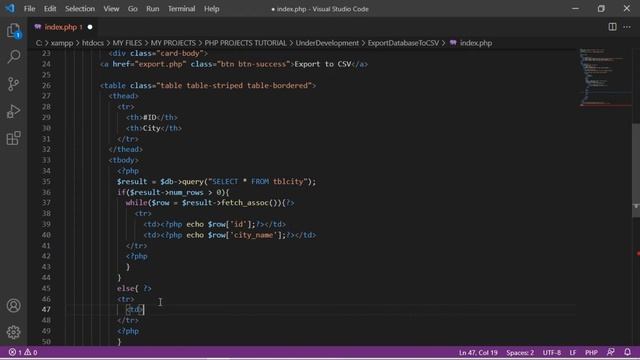
Task: Click the unsaved changes dot on index.php tab
Action: click(90, 27)
